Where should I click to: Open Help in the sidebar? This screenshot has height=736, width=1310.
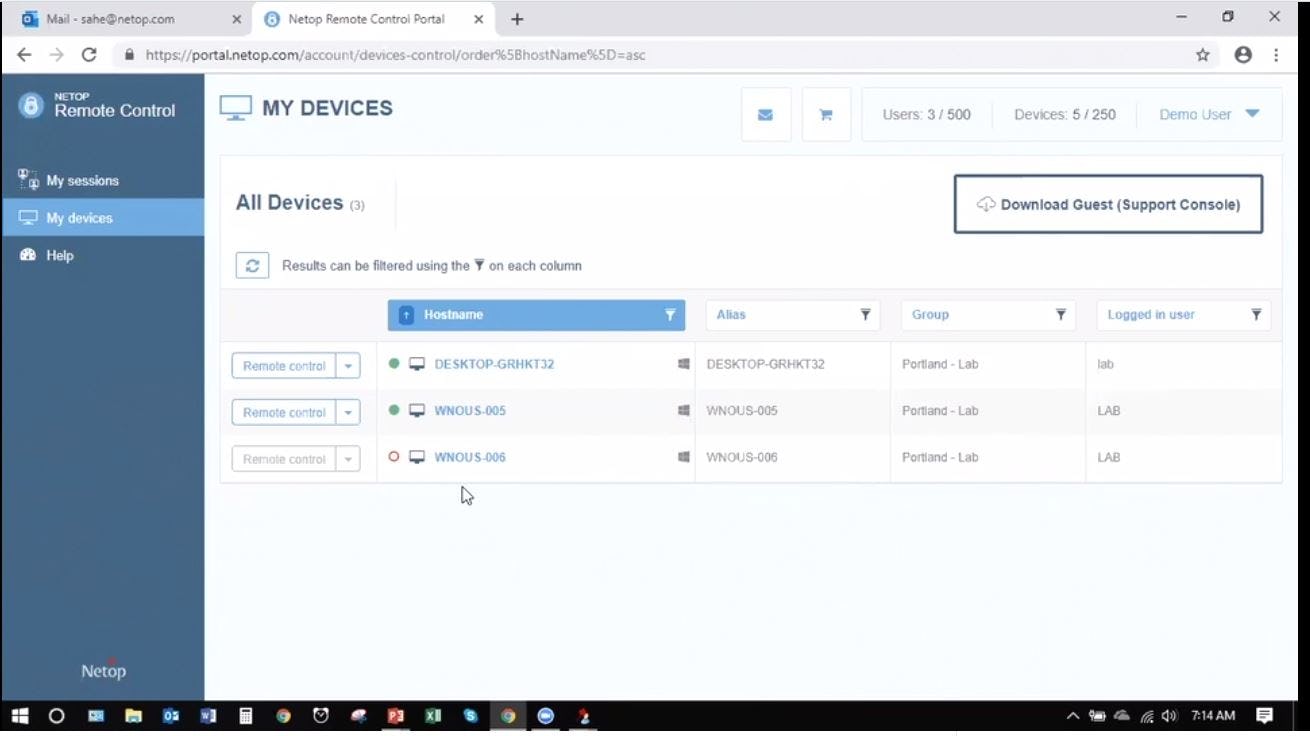click(103, 256)
